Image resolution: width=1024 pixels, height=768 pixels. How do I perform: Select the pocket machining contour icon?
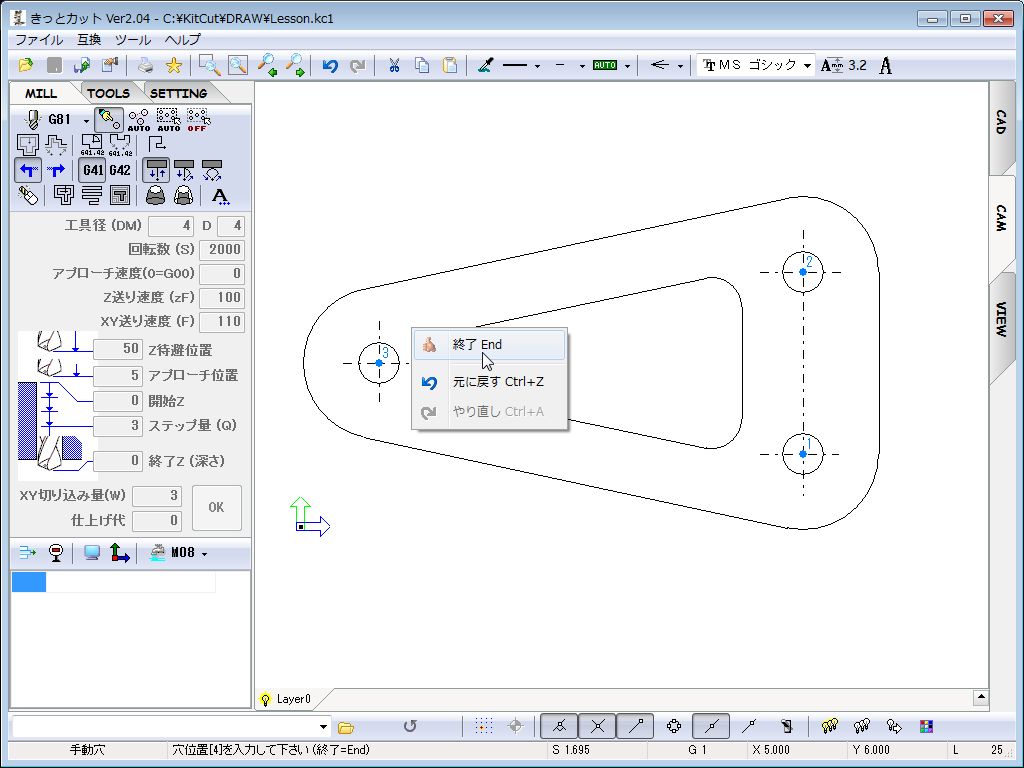coord(27,144)
